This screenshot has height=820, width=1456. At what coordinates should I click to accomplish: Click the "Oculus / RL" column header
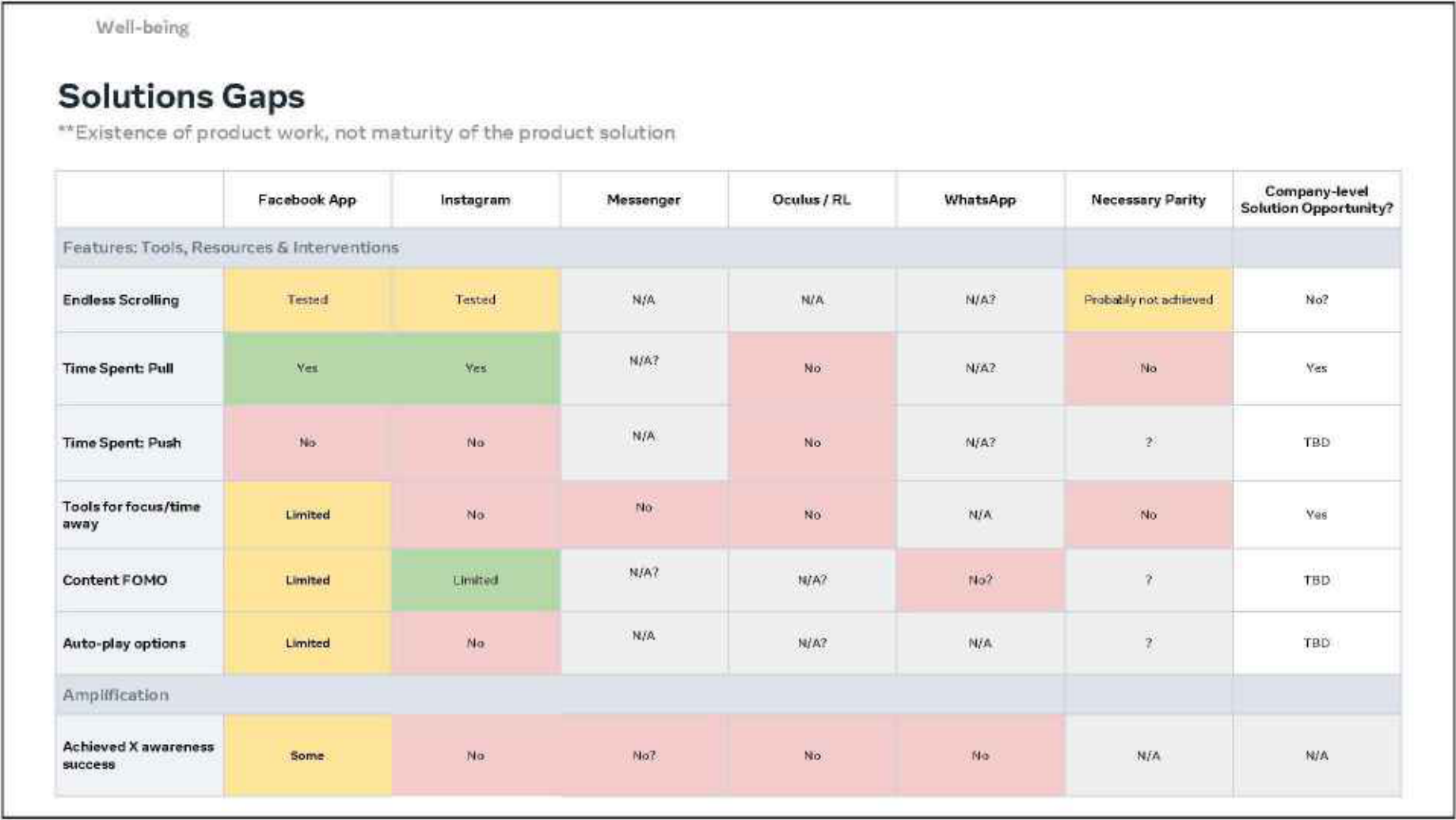coord(812,199)
